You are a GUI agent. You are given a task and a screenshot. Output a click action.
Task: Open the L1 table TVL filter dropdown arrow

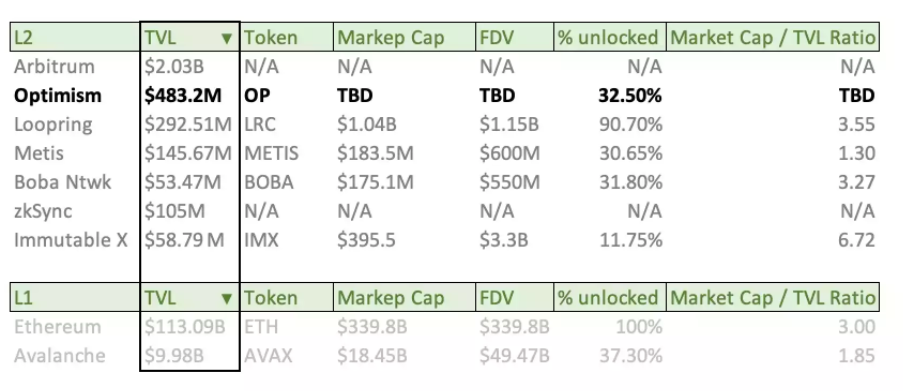pyautogui.click(x=227, y=298)
